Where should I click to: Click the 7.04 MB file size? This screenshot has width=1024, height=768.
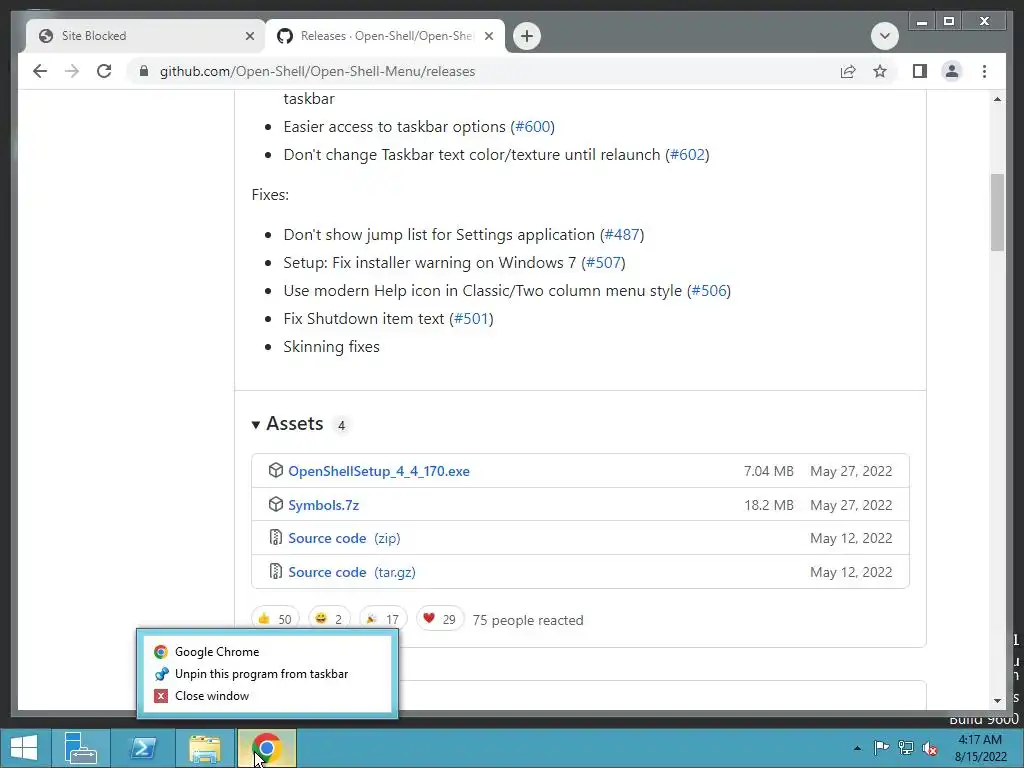coord(769,471)
